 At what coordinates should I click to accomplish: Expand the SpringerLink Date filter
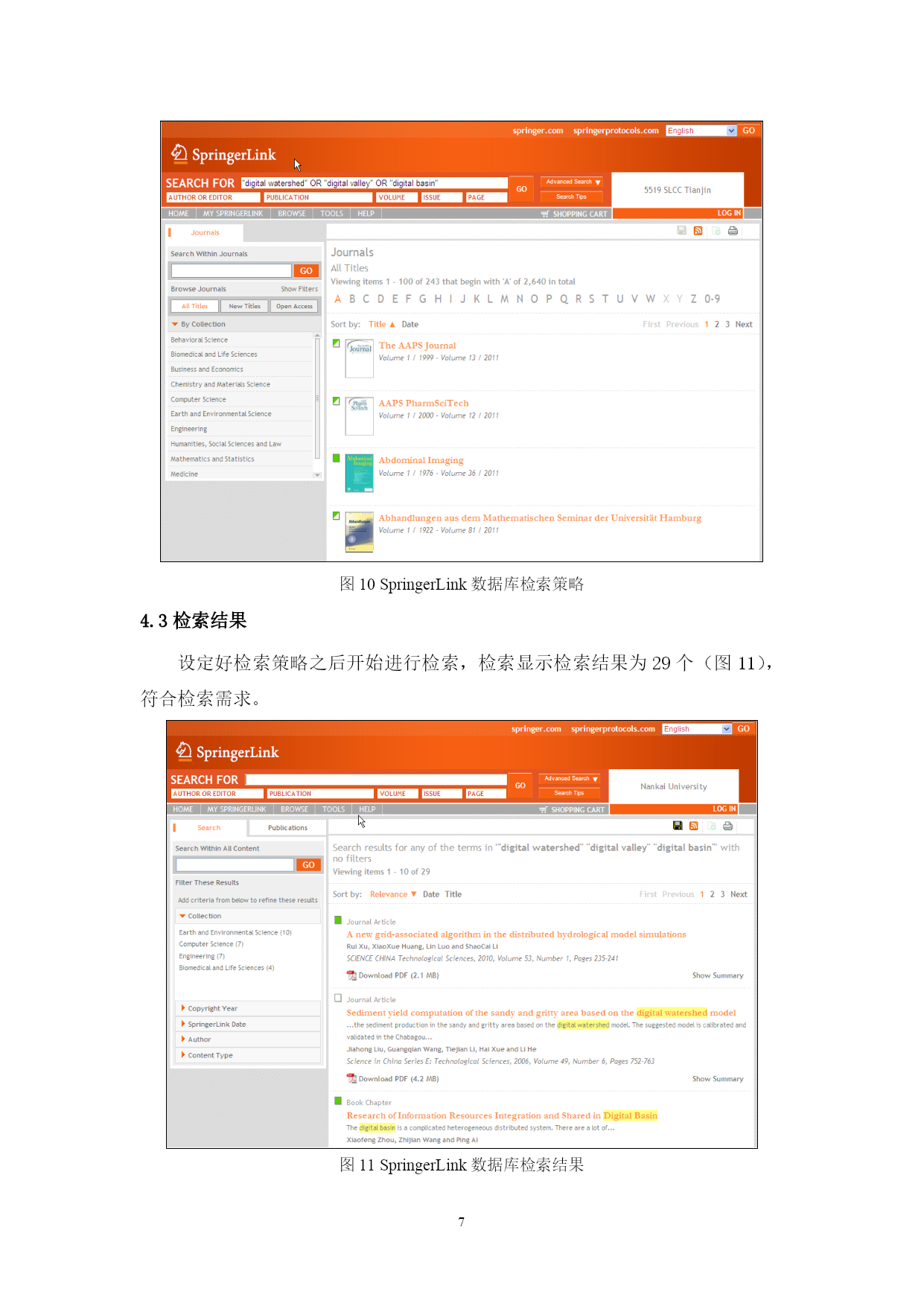[183, 1025]
